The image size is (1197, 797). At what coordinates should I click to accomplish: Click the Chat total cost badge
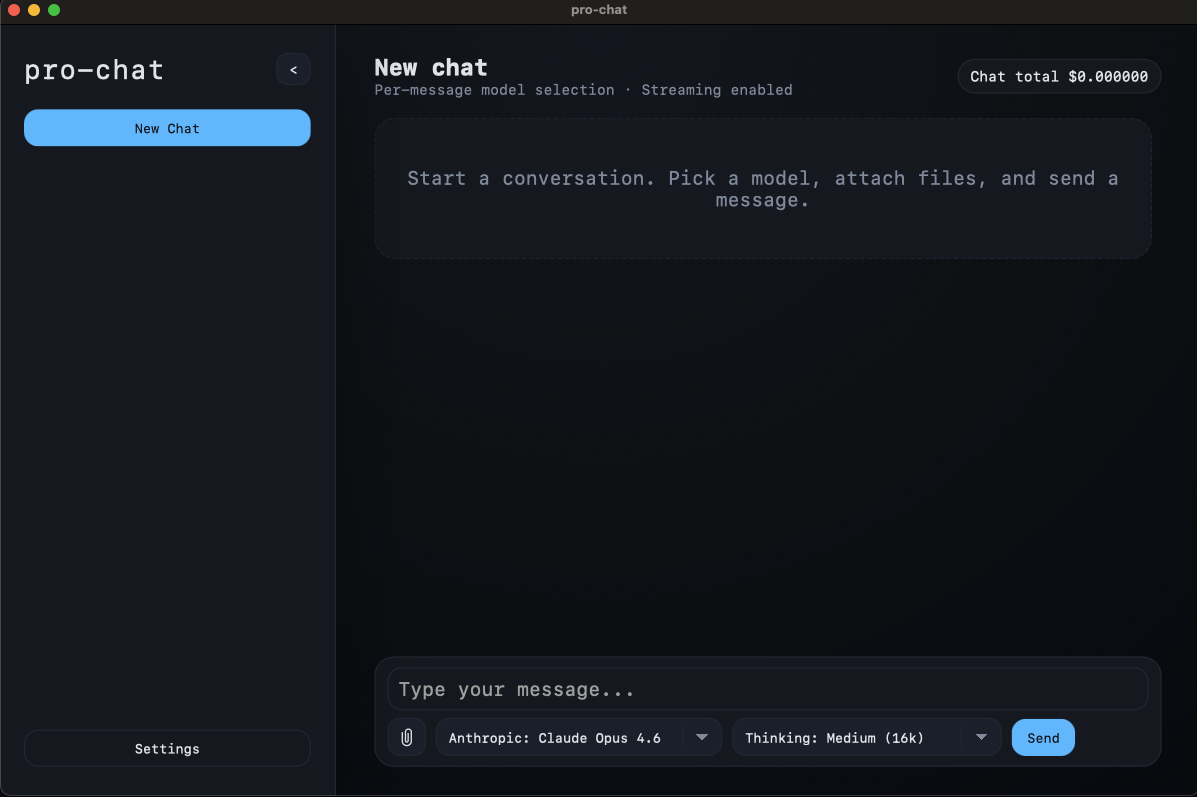coord(1058,76)
